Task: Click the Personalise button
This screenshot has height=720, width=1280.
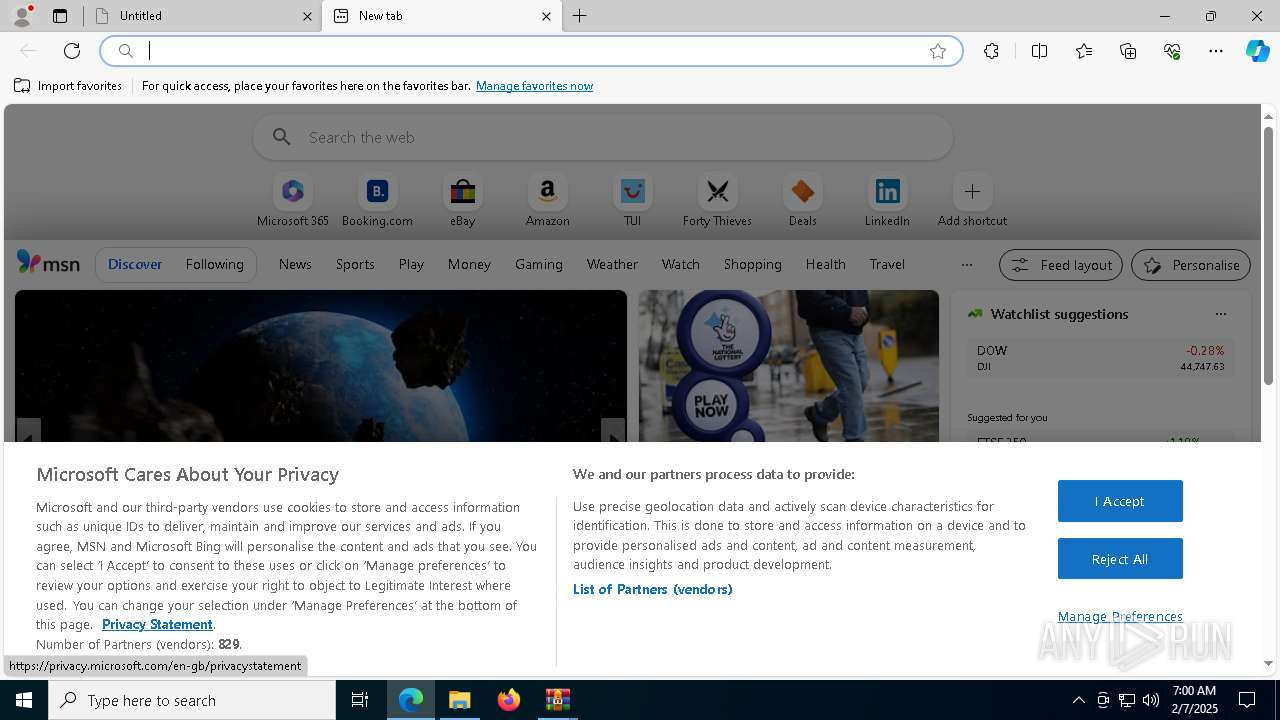Action: 1191,265
